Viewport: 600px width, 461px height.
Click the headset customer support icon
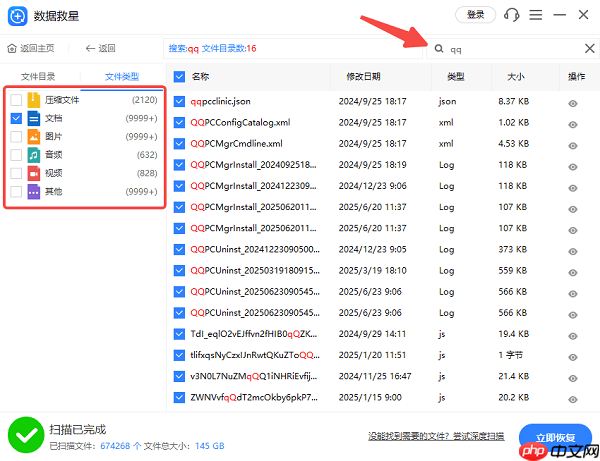(x=512, y=15)
